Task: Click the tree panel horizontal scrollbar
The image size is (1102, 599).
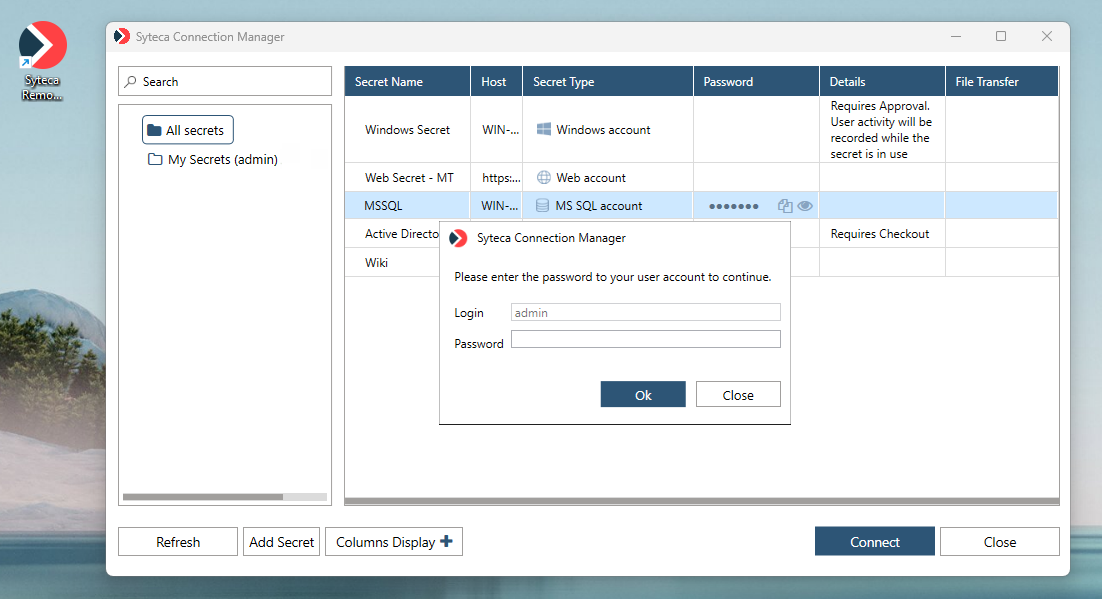Action: pyautogui.click(x=203, y=497)
